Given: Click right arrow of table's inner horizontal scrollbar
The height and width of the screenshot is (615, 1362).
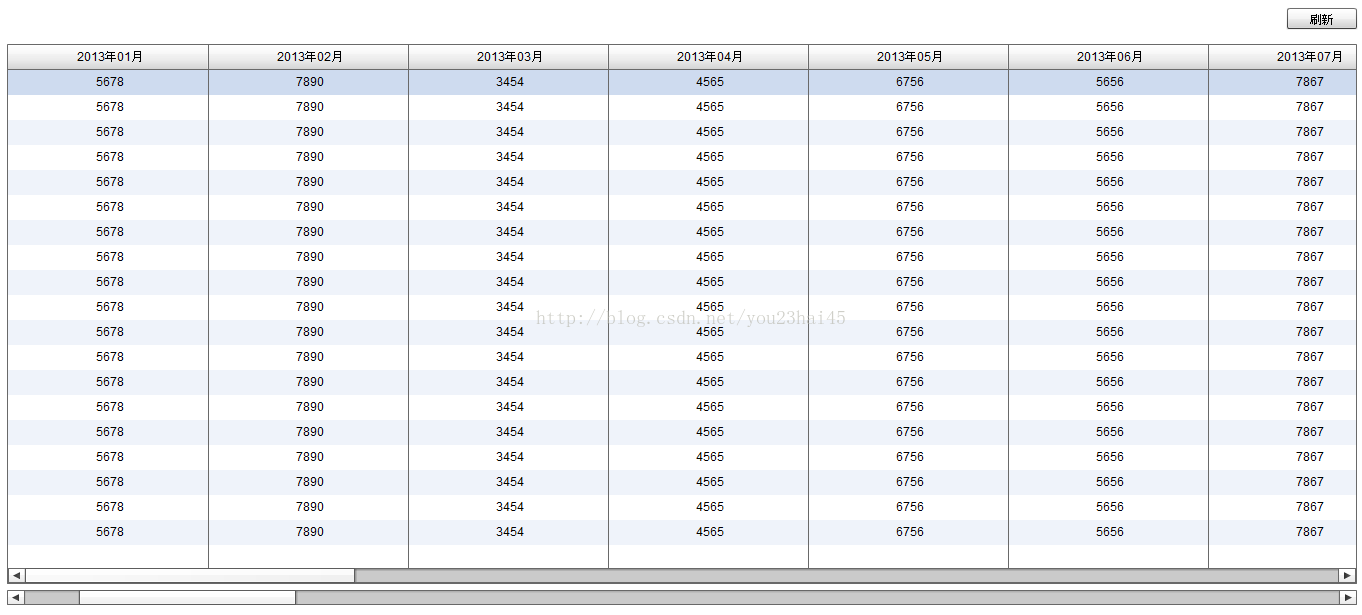Looking at the screenshot, I should point(1347,576).
